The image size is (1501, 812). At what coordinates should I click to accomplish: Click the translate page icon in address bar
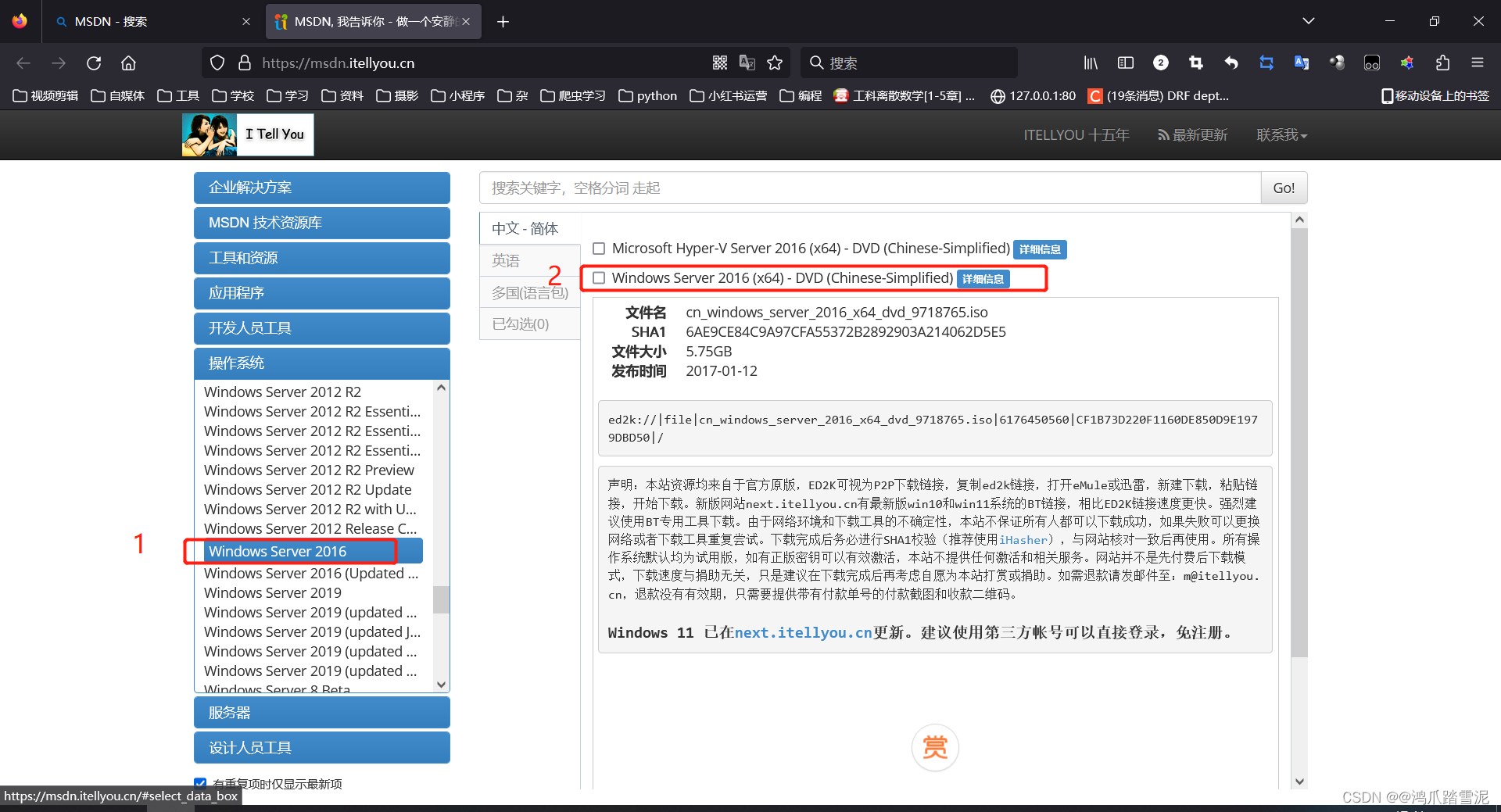point(747,63)
